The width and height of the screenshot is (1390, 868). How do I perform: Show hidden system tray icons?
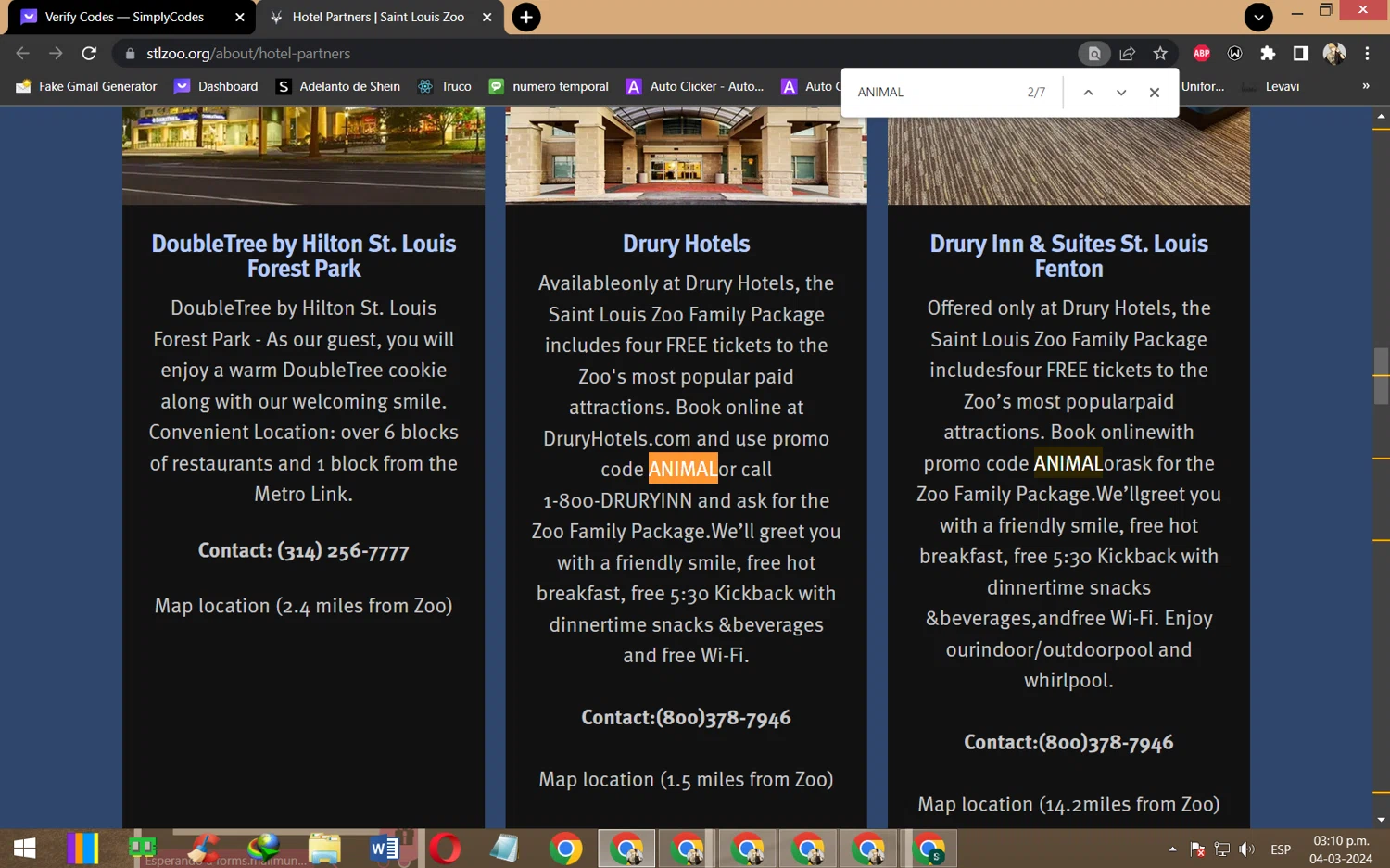click(x=1172, y=849)
